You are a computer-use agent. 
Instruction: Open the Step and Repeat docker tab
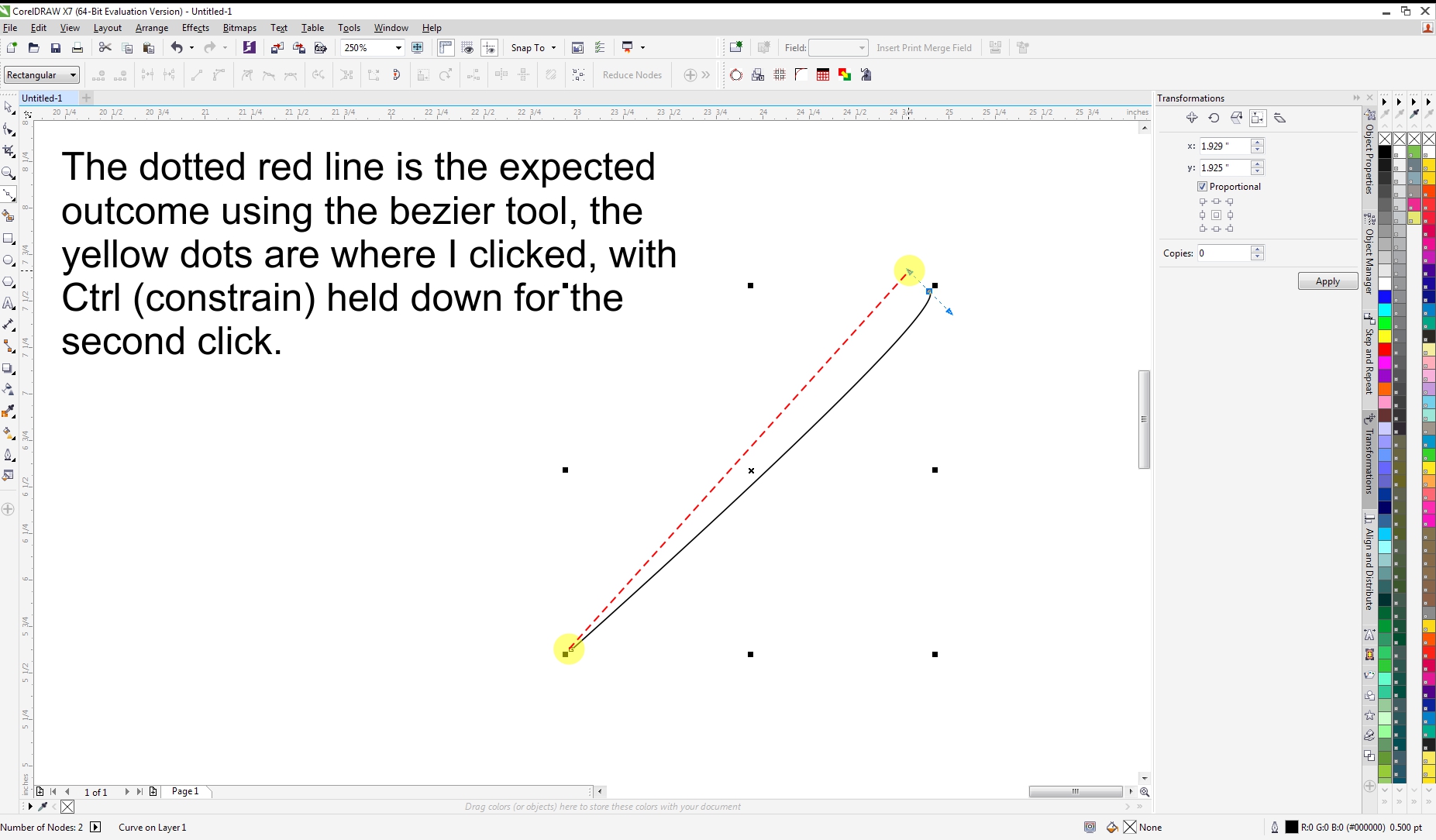coord(1369,355)
